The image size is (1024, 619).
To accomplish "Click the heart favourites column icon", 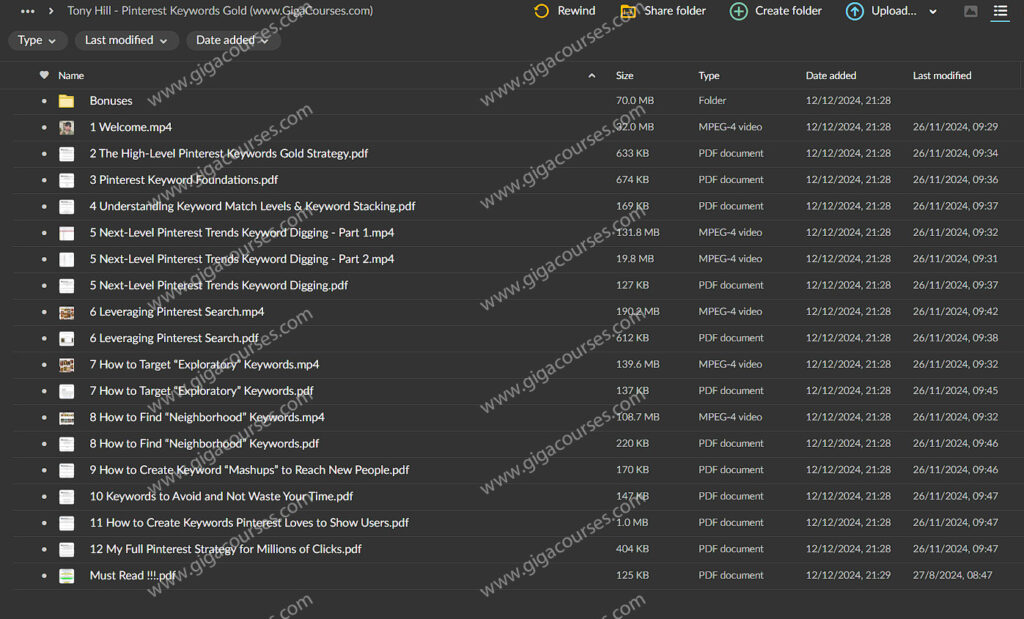I will [44, 75].
